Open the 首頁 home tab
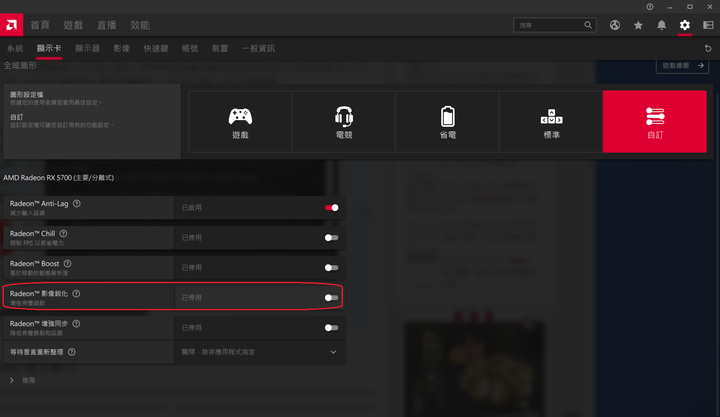The height and width of the screenshot is (417, 720). pyautogui.click(x=40, y=25)
